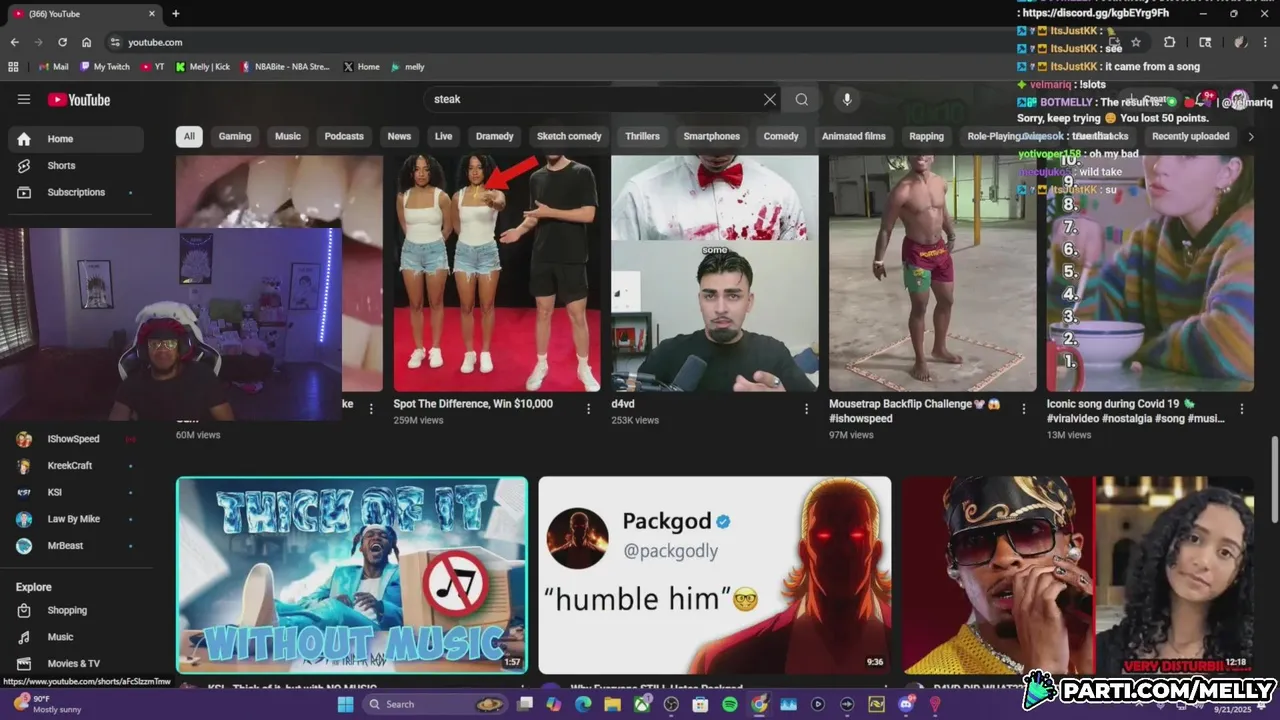Image resolution: width=1280 pixels, height=720 pixels.
Task: Select the News filter chip
Action: [x=399, y=136]
